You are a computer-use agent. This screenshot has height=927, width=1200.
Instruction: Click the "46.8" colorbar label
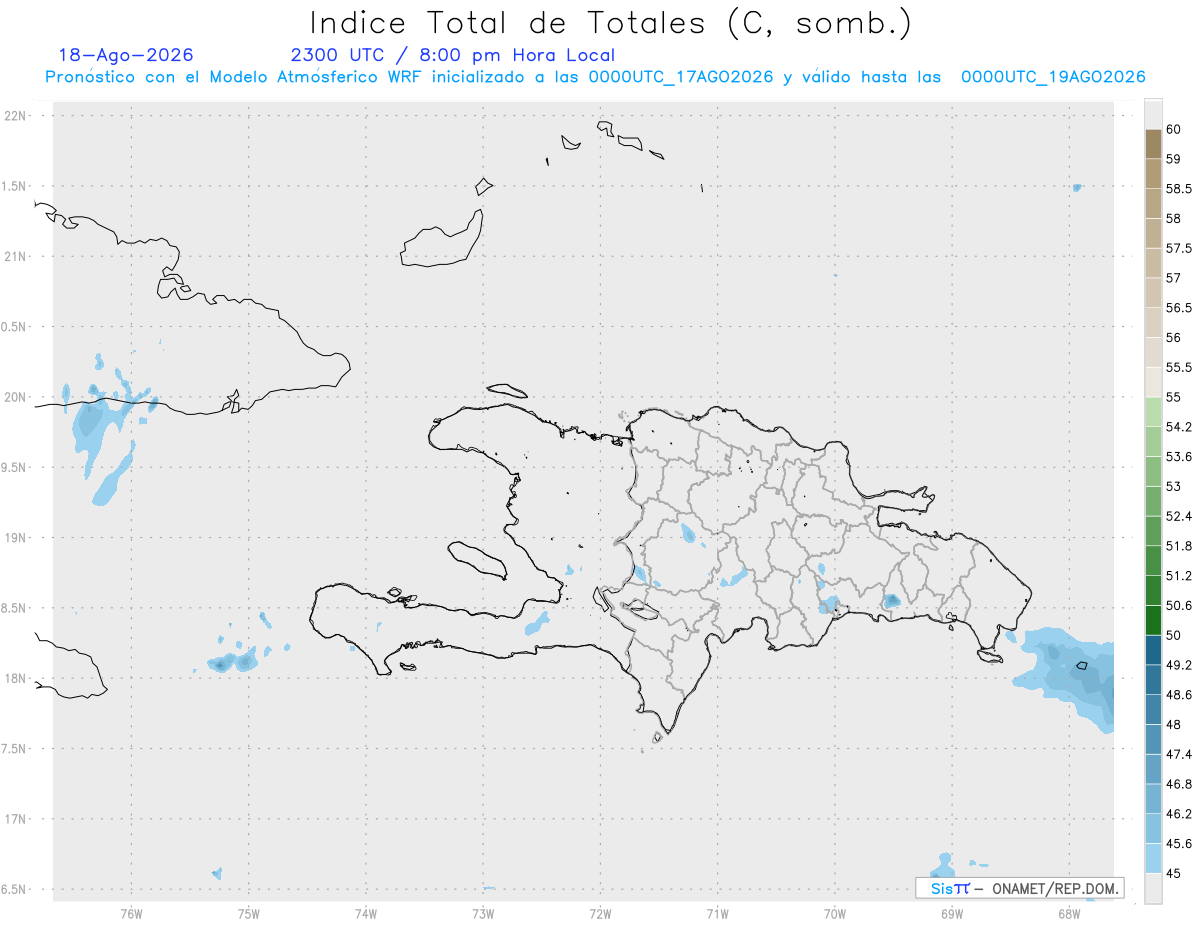(x=1179, y=784)
